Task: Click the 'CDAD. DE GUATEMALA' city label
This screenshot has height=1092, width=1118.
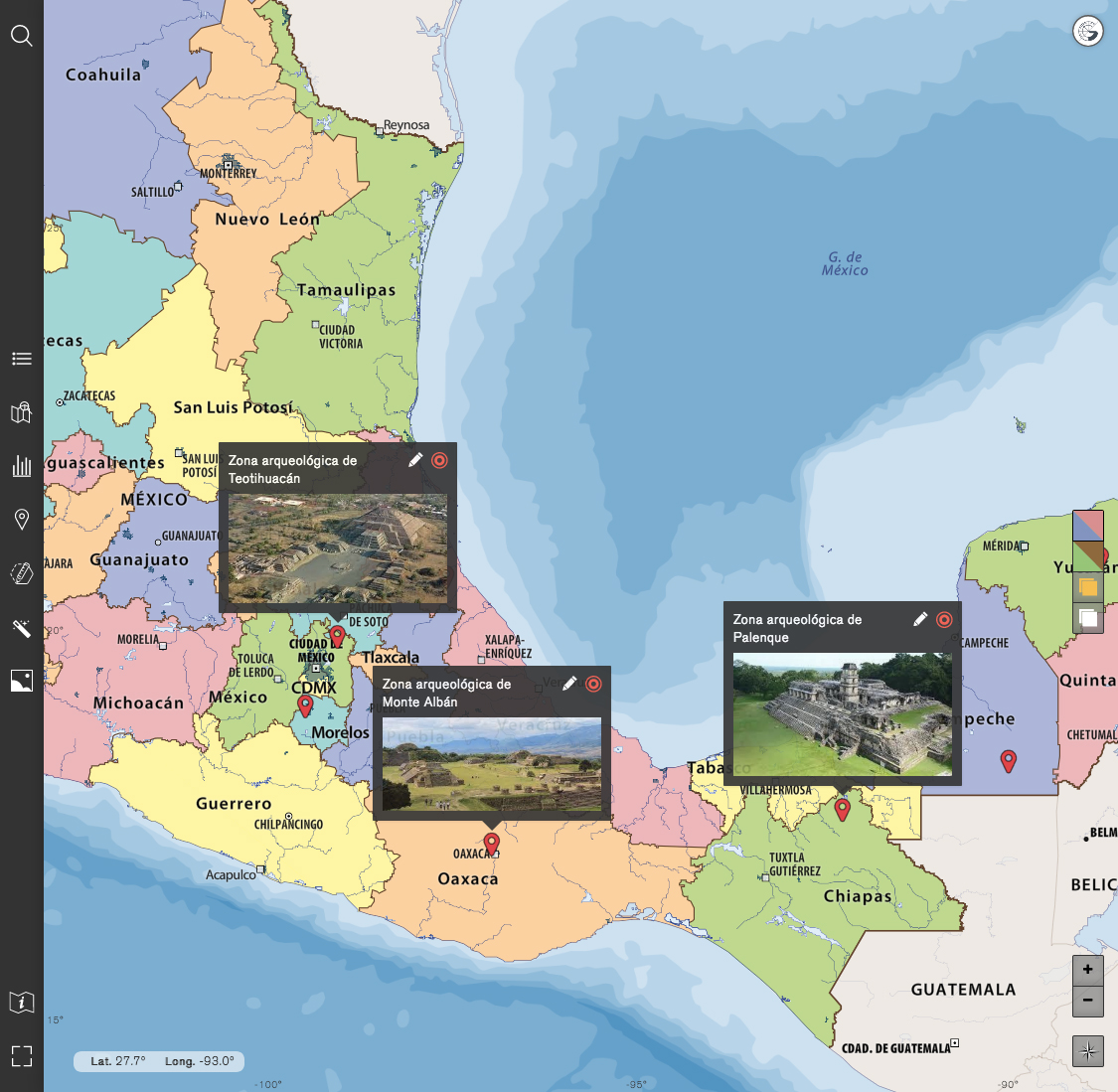Action: [x=896, y=1048]
